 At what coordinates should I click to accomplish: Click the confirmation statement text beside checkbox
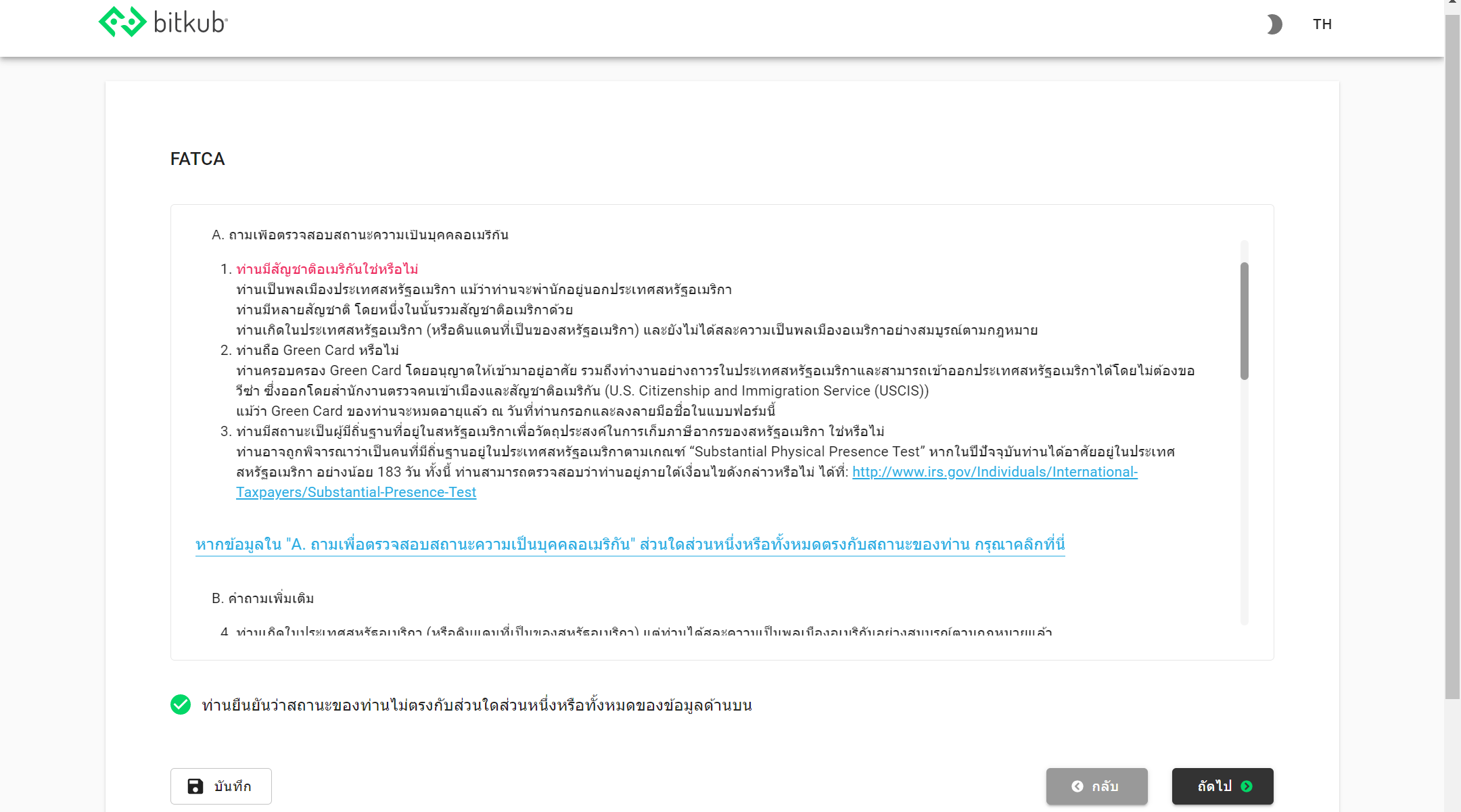[477, 705]
